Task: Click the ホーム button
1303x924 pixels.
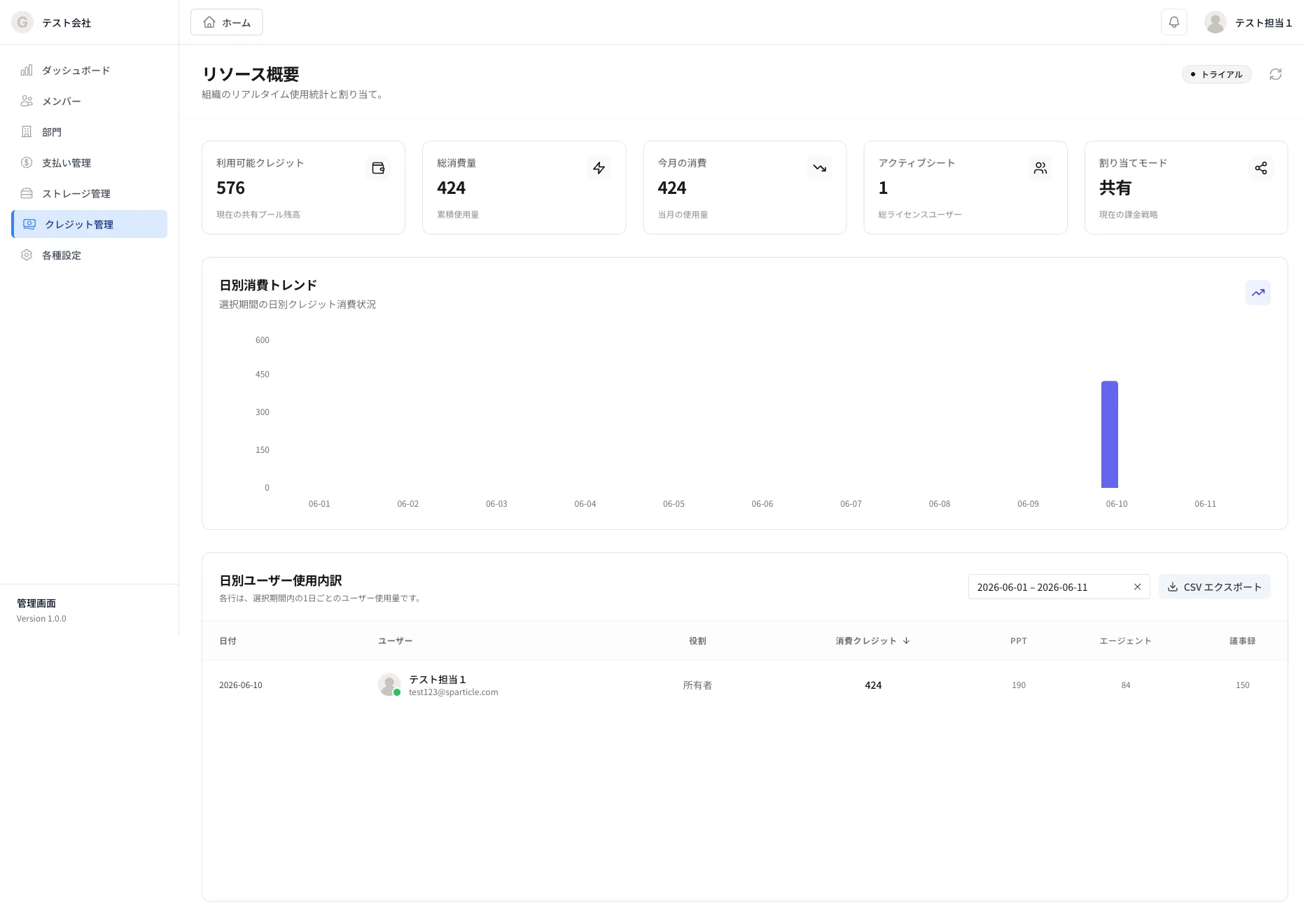Action: click(226, 22)
